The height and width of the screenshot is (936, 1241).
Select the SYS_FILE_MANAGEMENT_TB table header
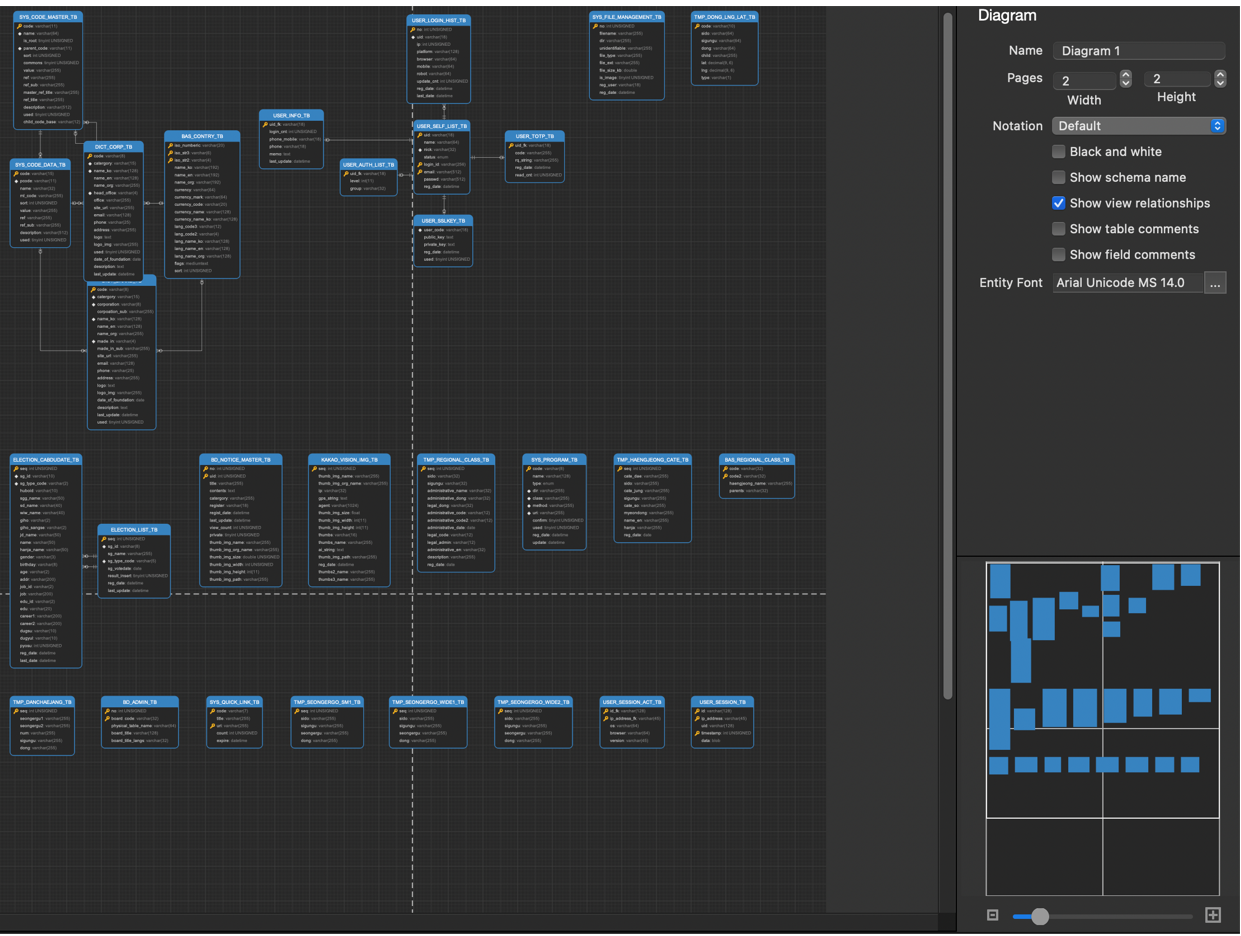coord(627,17)
